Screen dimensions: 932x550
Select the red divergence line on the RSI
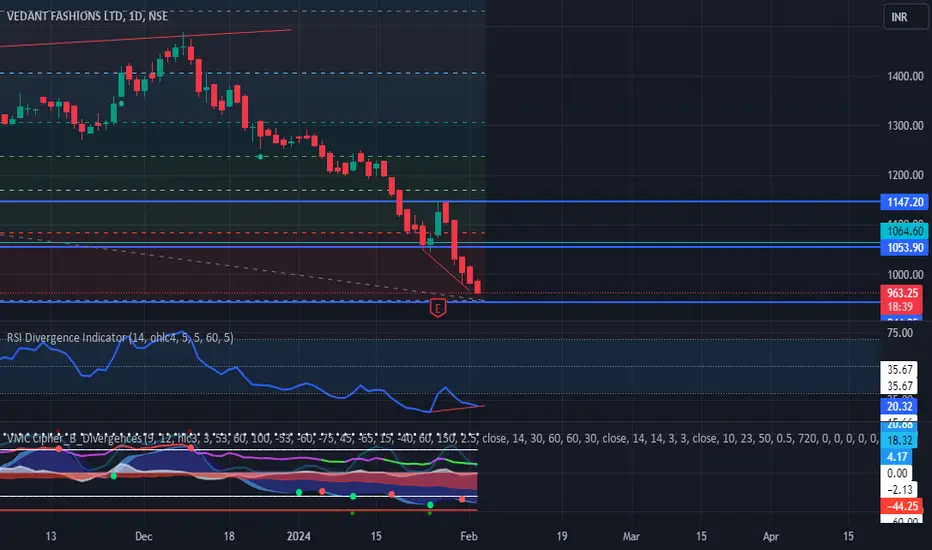[458, 408]
